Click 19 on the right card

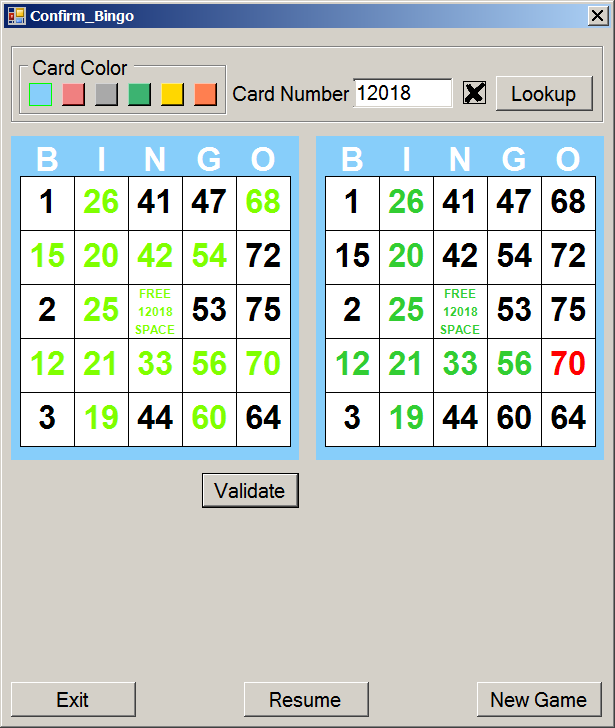point(406,419)
